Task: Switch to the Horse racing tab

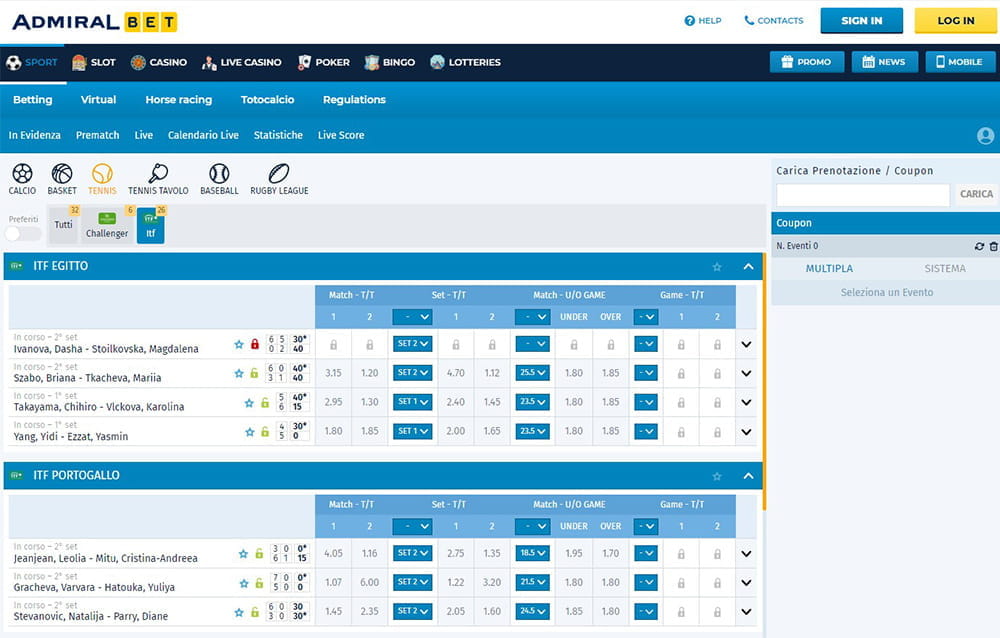Action: pyautogui.click(x=178, y=100)
